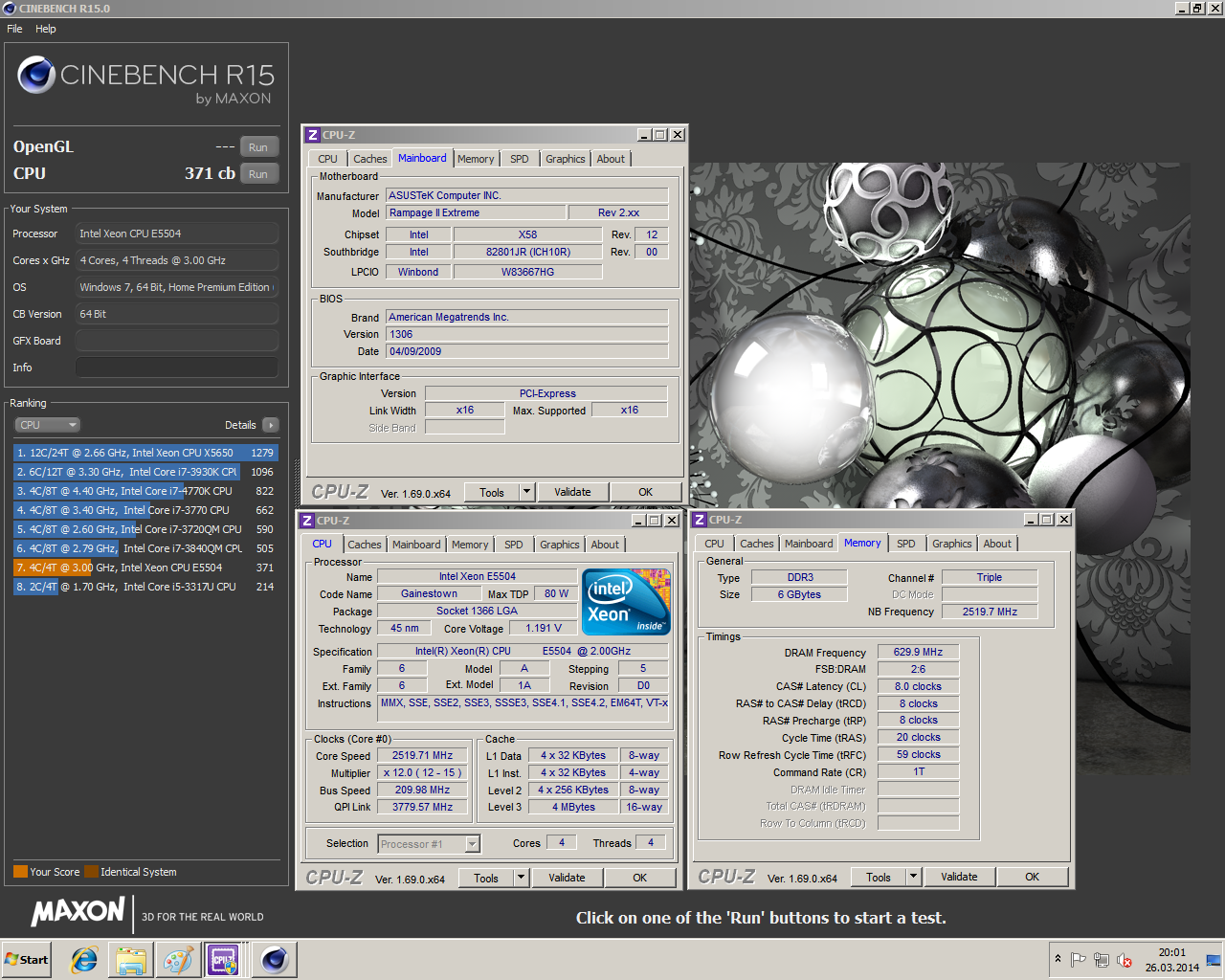Click the GFX Board field

point(177,341)
